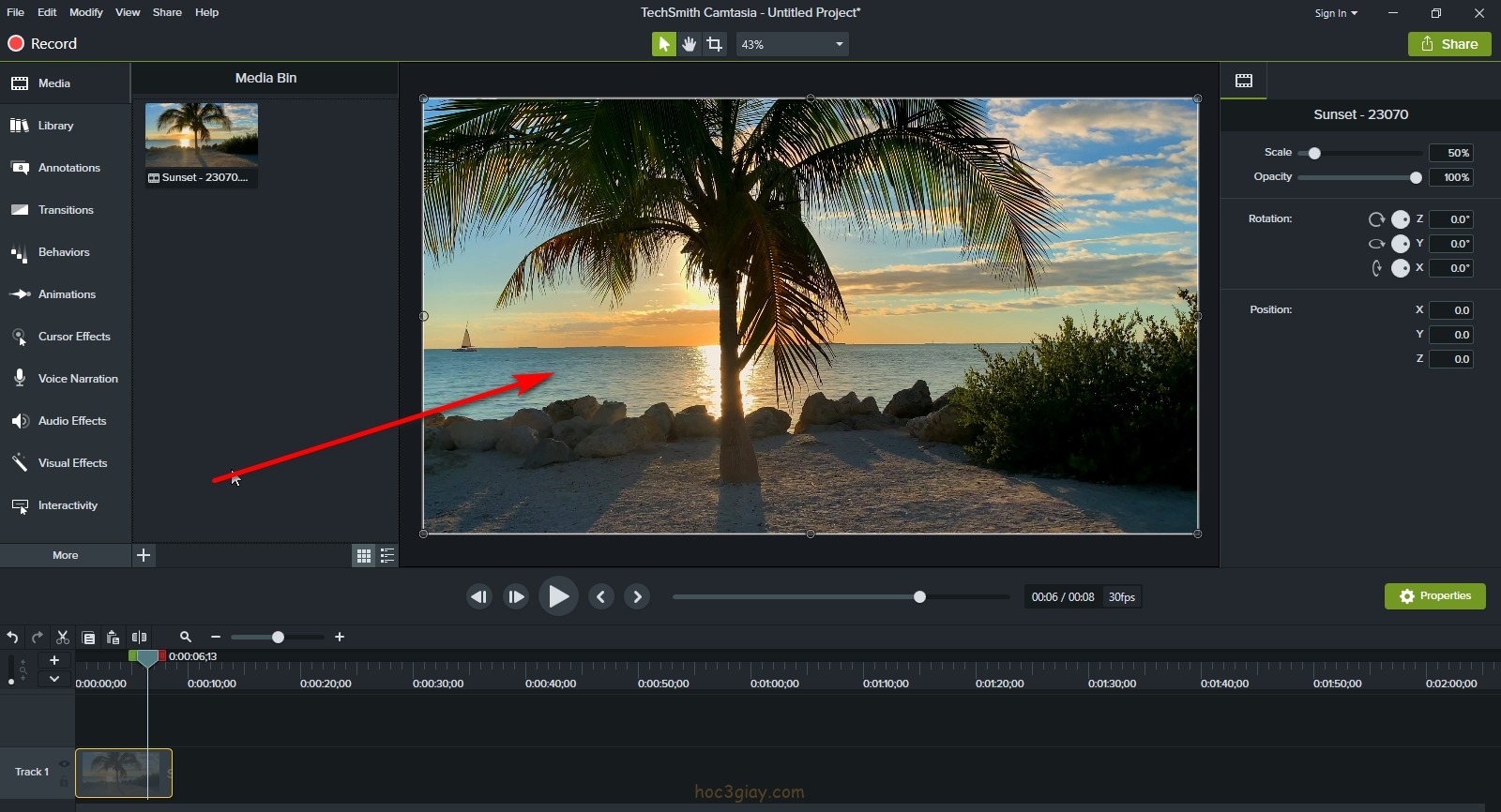Image resolution: width=1501 pixels, height=812 pixels.
Task: Open the Transitions tab in sidebar
Action: point(66,210)
